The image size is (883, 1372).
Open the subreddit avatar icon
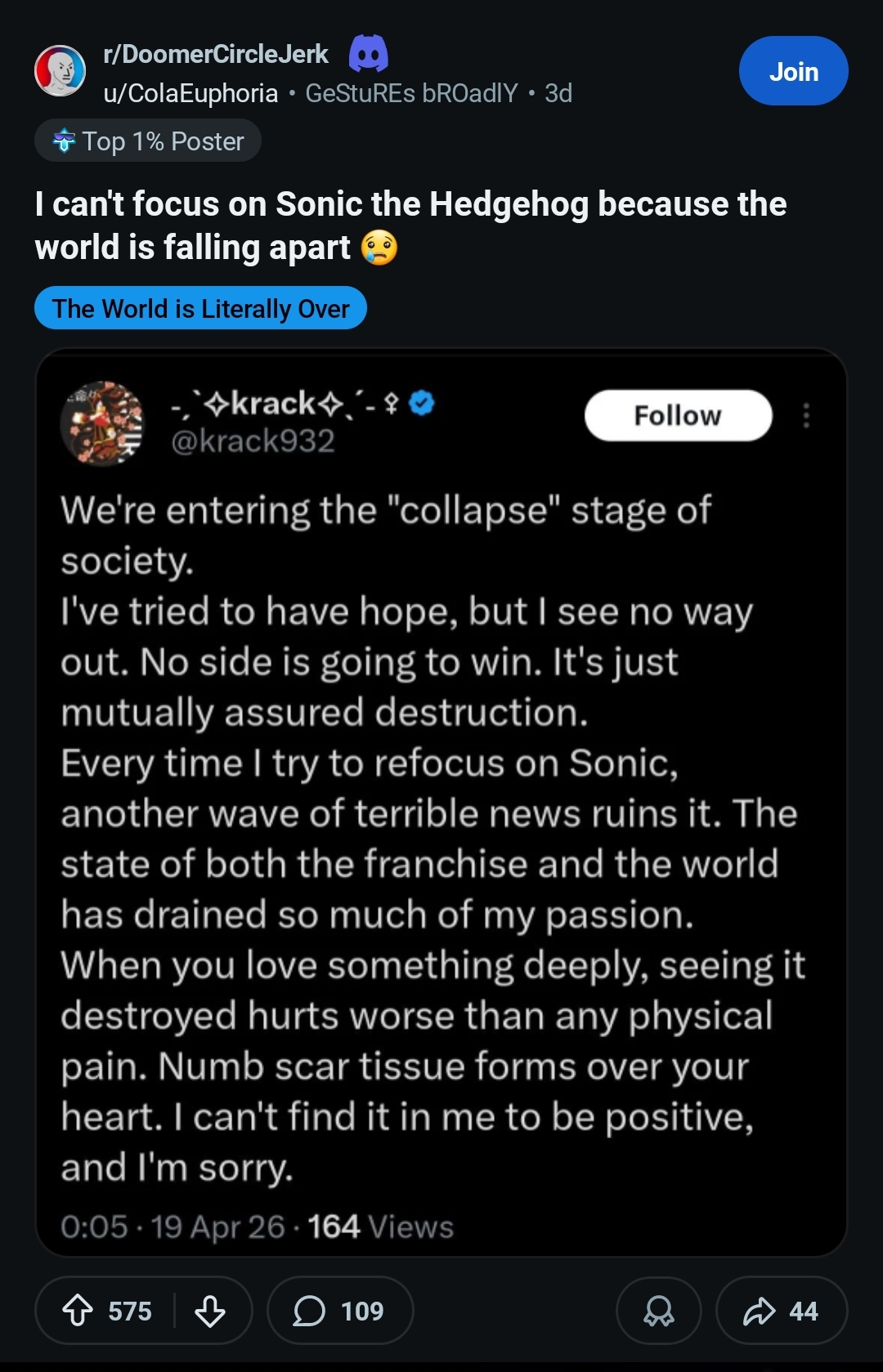(60, 71)
